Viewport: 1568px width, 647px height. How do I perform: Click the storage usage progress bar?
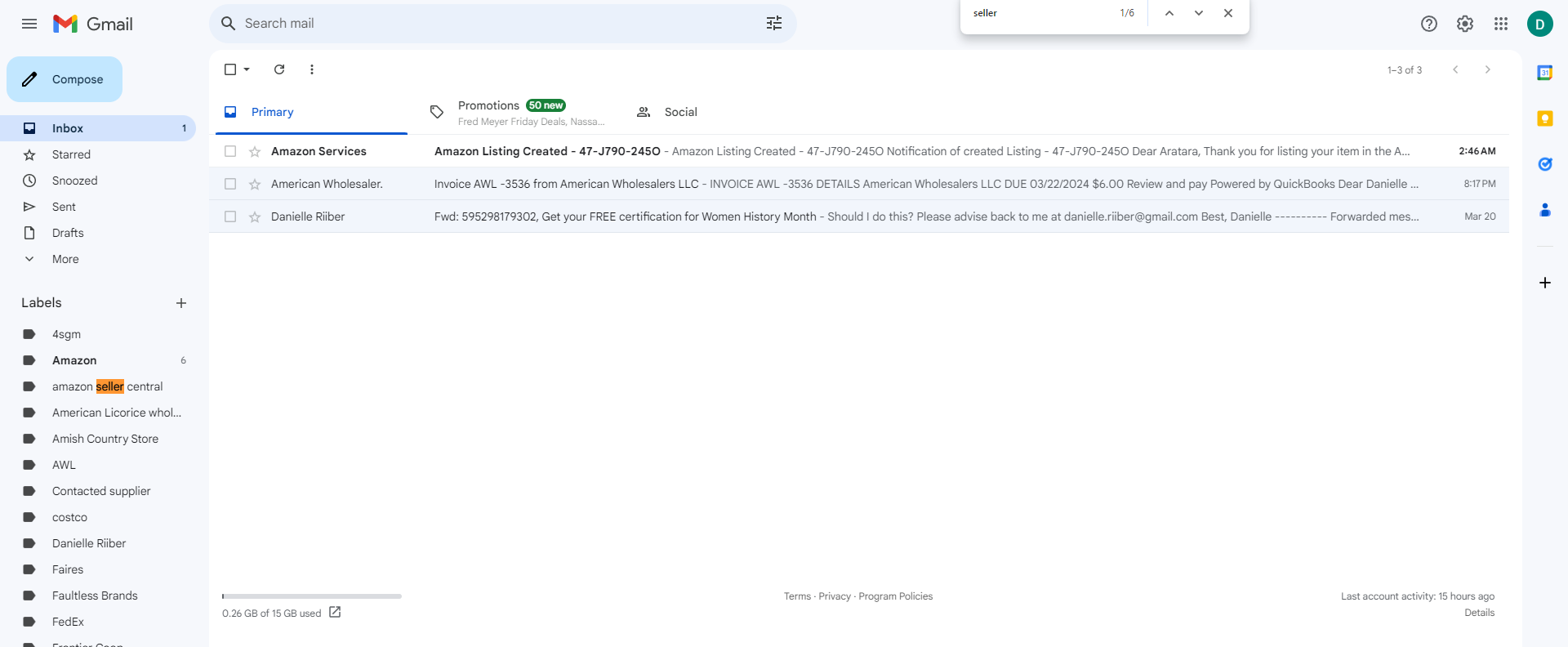(312, 596)
